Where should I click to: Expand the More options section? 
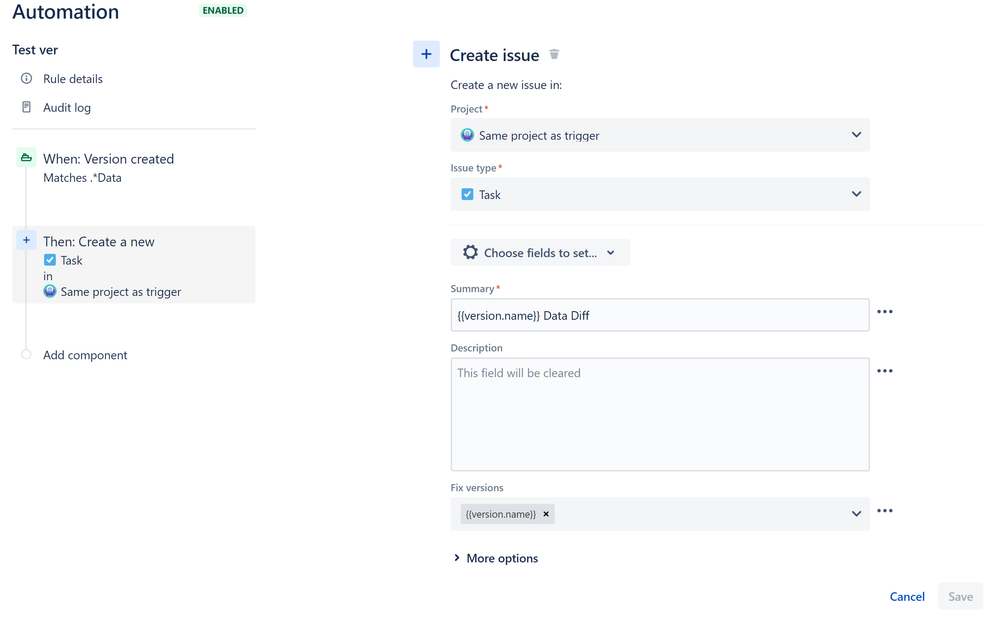point(496,559)
